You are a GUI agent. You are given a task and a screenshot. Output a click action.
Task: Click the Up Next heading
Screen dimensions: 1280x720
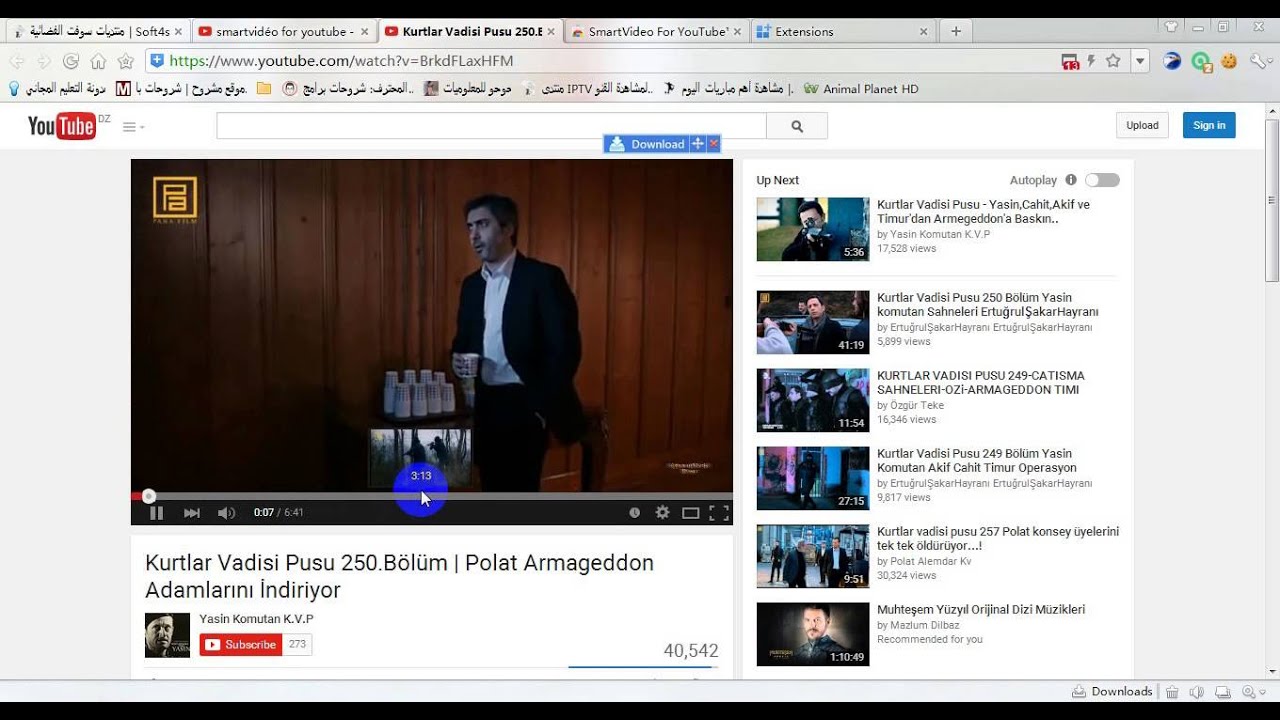[777, 180]
